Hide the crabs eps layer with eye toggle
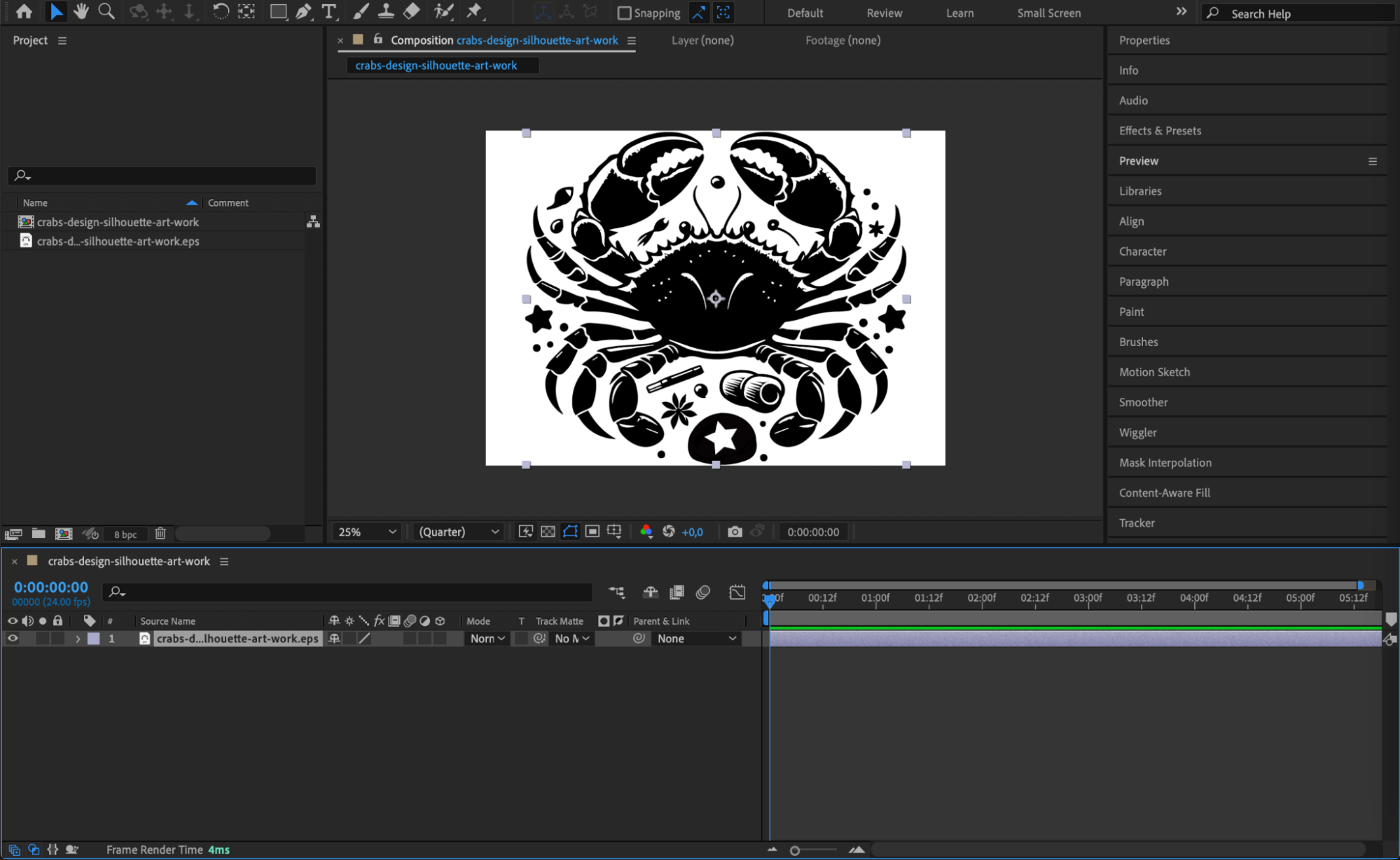Viewport: 1400px width, 860px height. coord(13,638)
